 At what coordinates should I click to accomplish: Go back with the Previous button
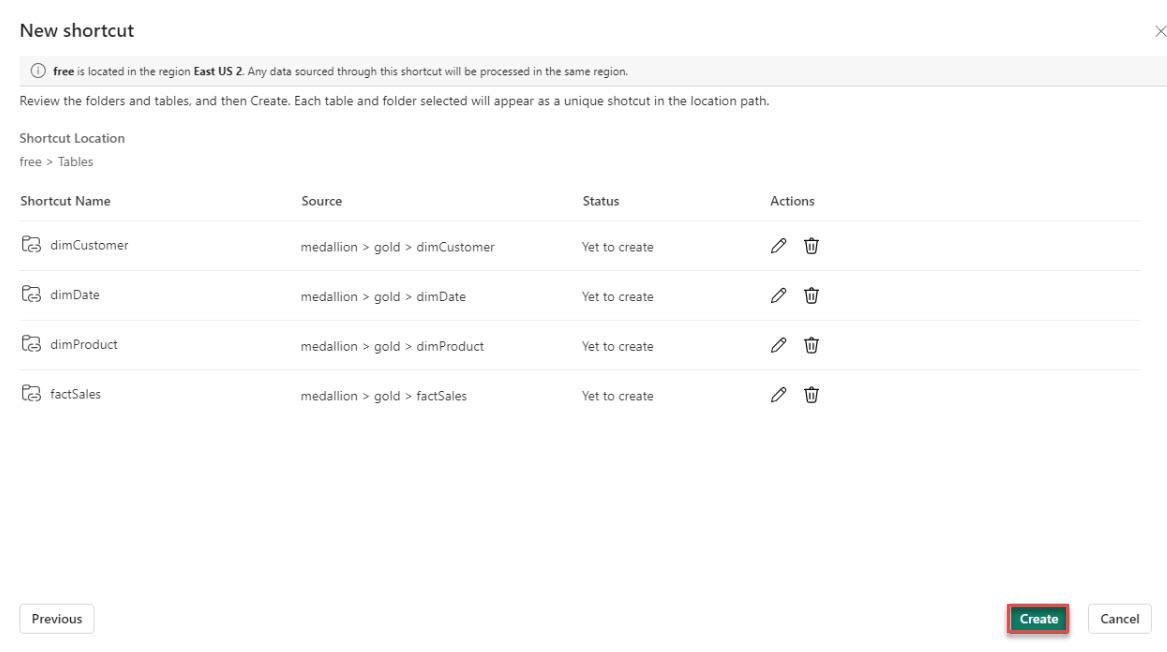57,619
